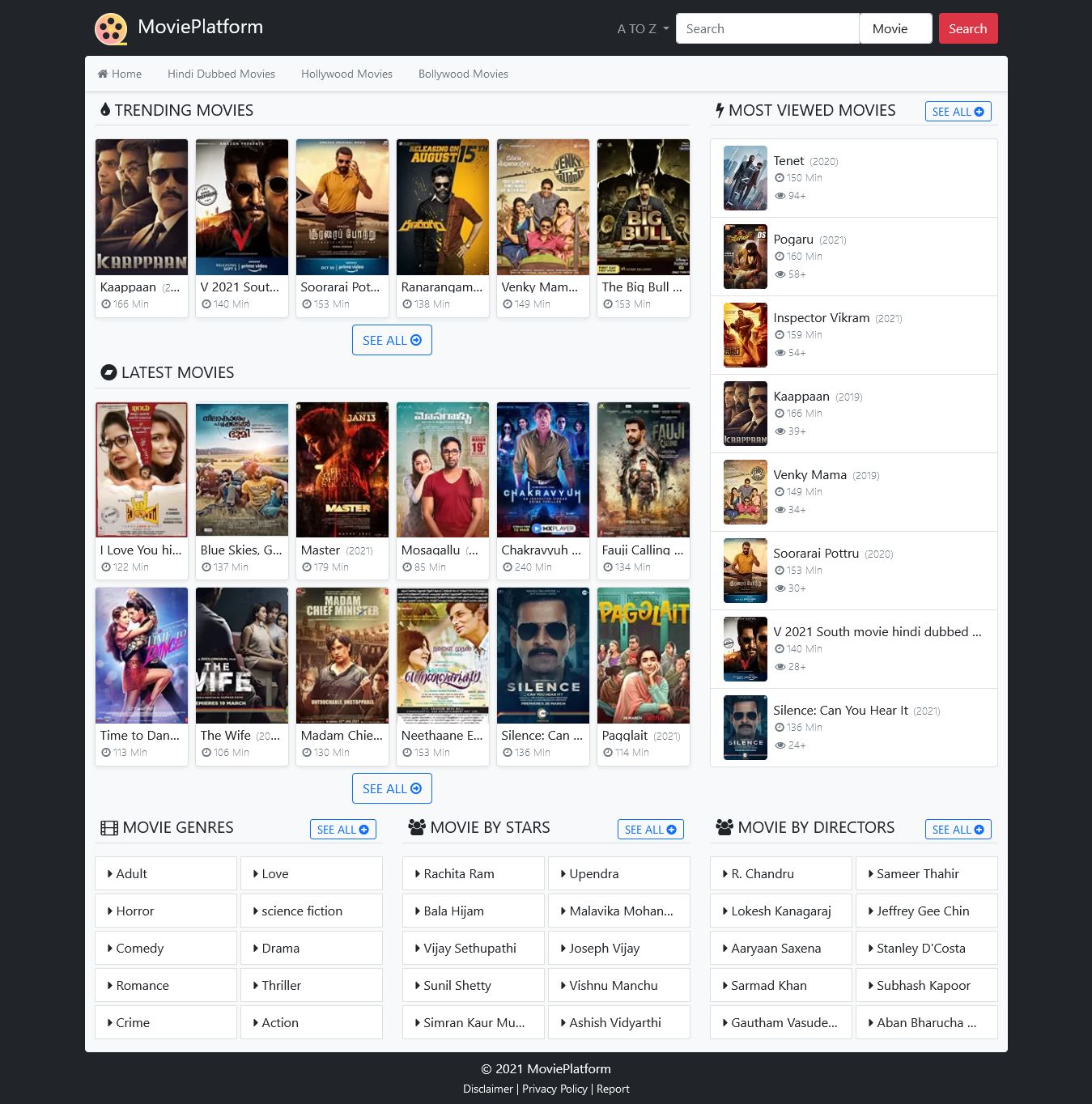1092x1104 pixels.
Task: Open Hollywood Movies menu
Action: [x=346, y=74]
